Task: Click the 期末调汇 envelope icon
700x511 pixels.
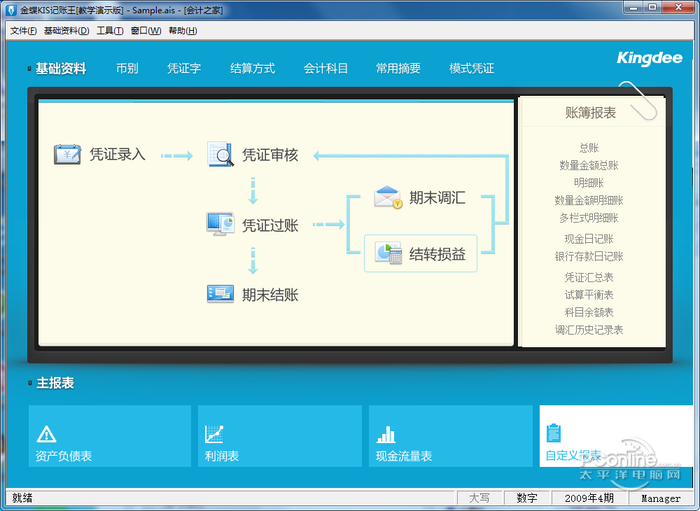Action: [x=388, y=197]
